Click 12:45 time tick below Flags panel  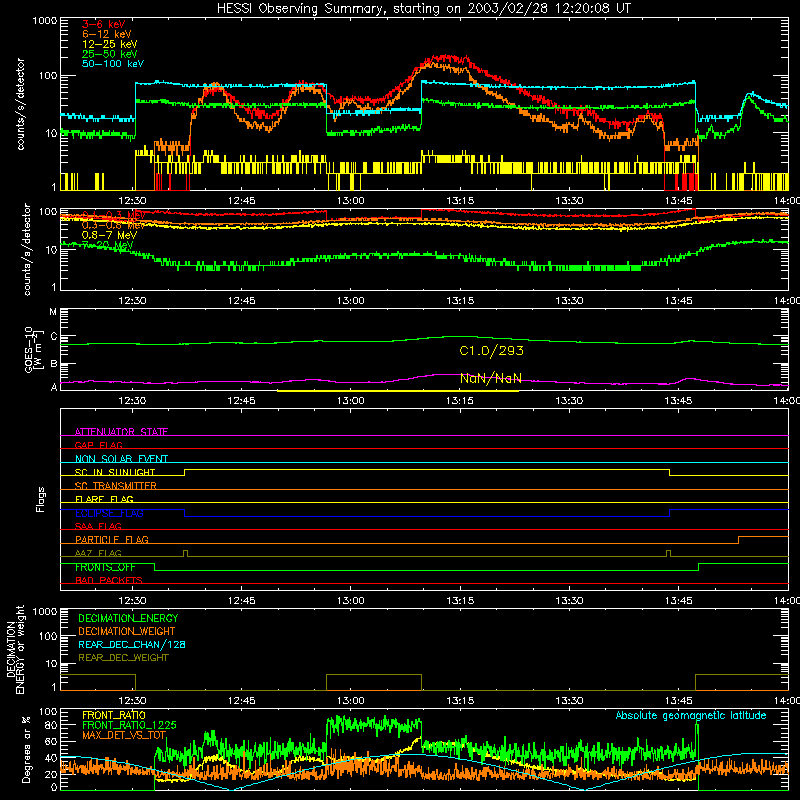(x=241, y=601)
